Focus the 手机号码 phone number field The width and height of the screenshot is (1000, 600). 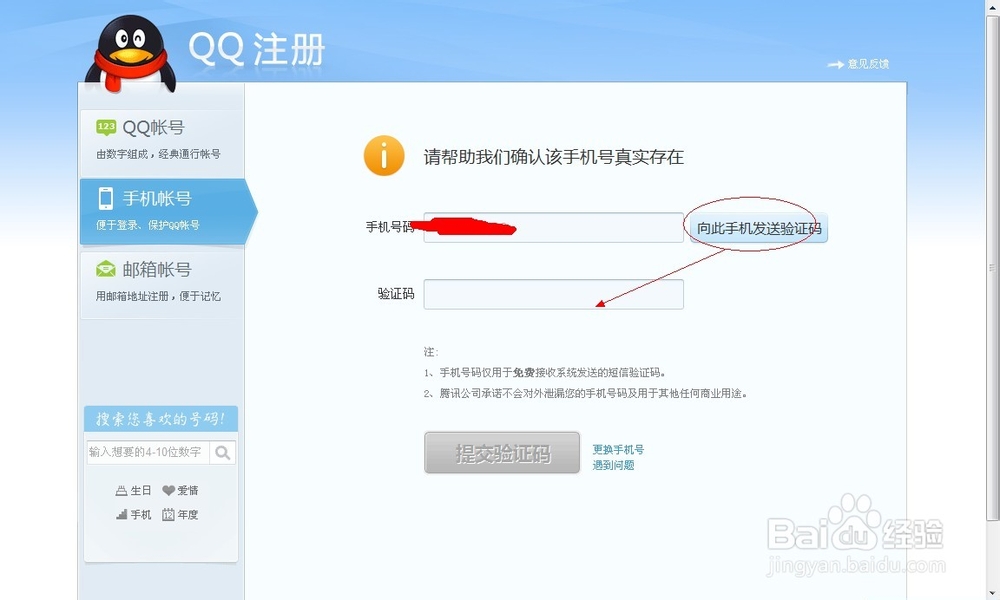(554, 228)
